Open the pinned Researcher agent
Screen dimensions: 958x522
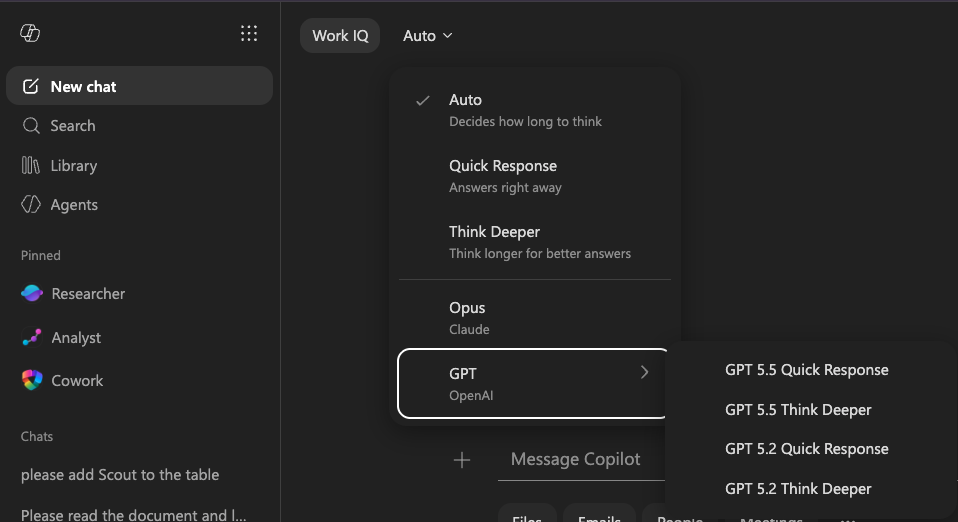point(139,293)
